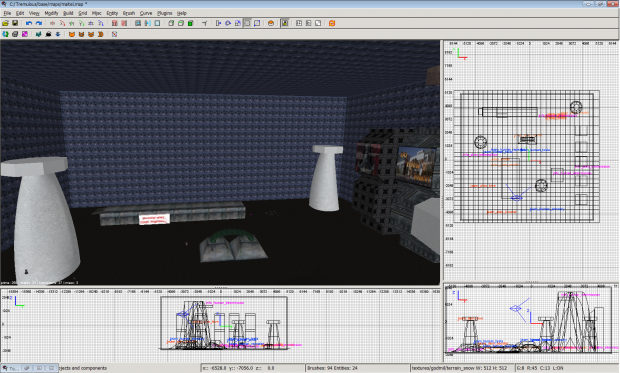Flip selection along the y-axis

pos(72,23)
